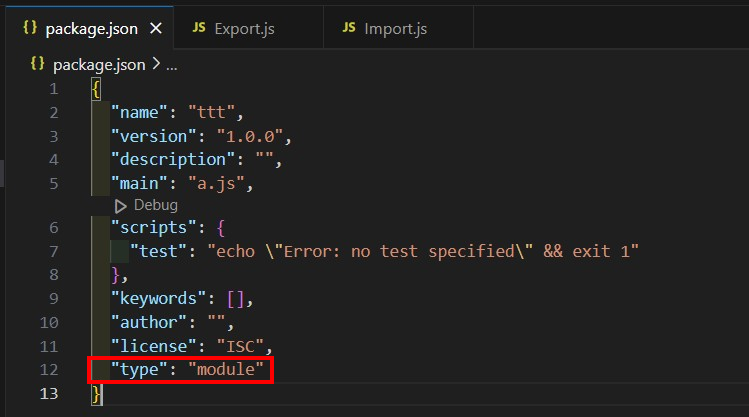Viewport: 749px width, 417px height.
Task: Click line number 13 in the gutter
Action: [x=49, y=394]
